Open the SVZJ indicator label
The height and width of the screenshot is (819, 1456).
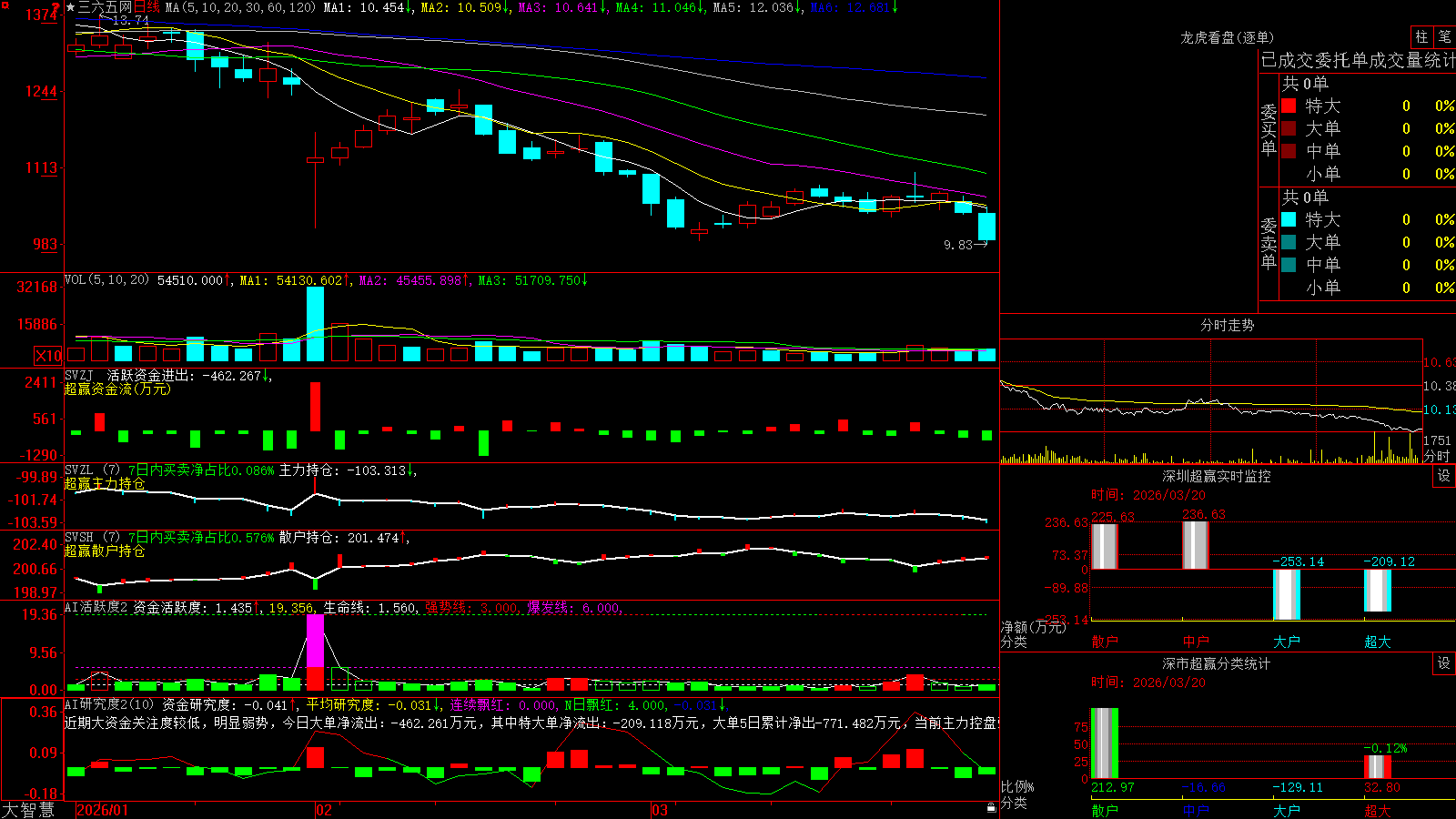click(x=79, y=375)
